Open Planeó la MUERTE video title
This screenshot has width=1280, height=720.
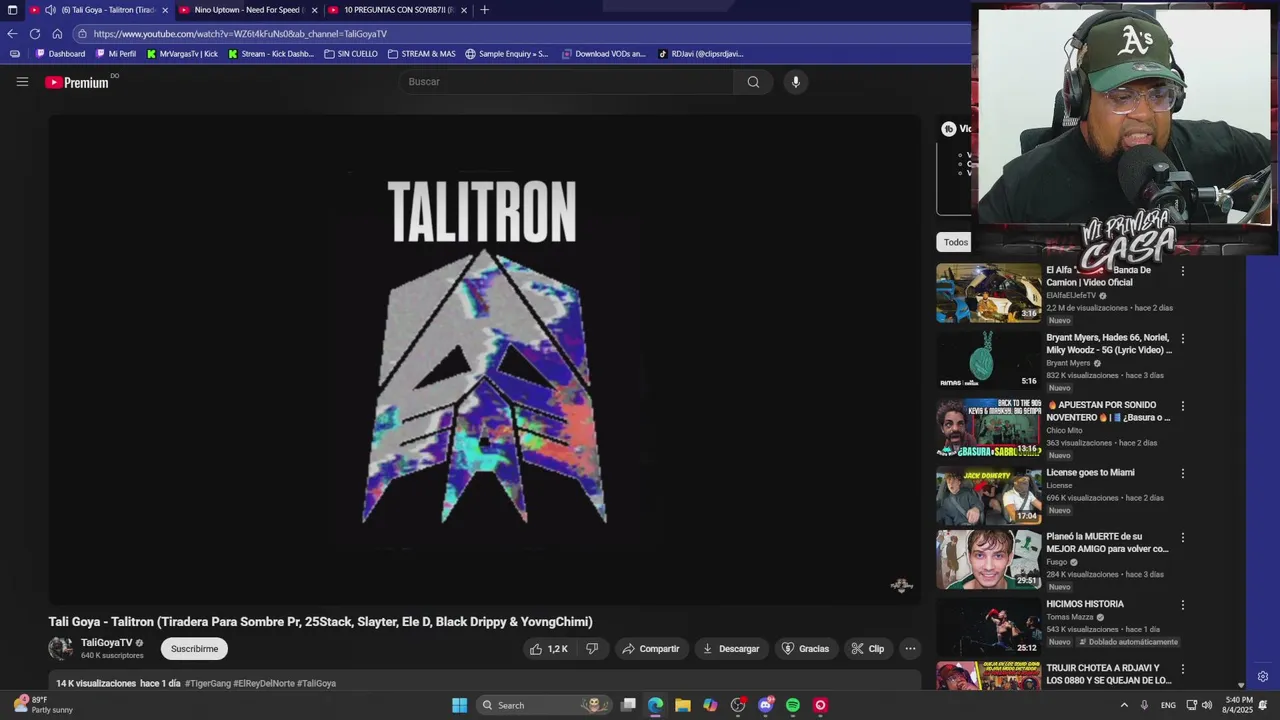point(1107,543)
